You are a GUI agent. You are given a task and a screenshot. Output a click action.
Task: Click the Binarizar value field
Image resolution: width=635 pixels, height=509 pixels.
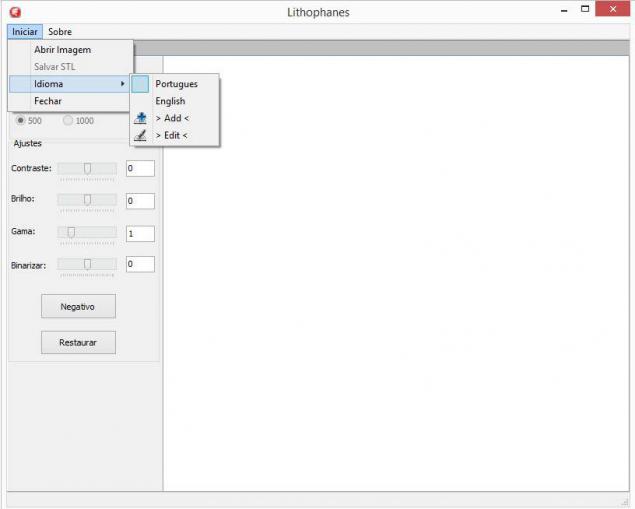[x=140, y=264]
